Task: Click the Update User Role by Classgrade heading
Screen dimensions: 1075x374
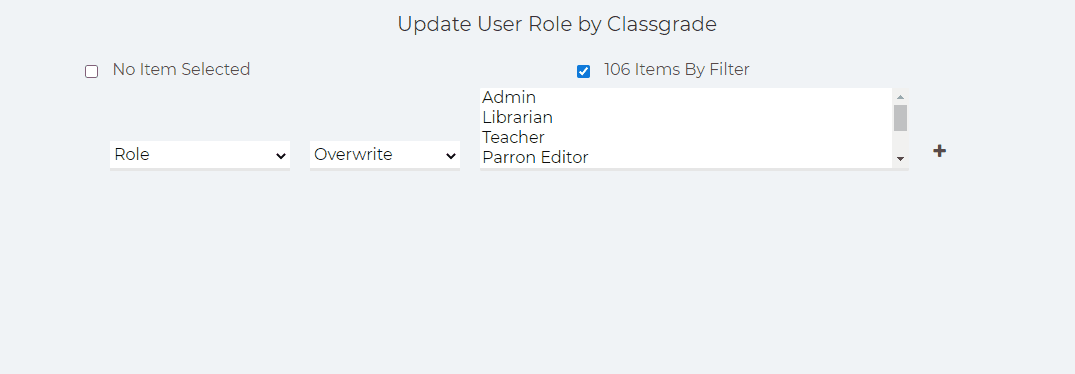Action: coord(557,24)
